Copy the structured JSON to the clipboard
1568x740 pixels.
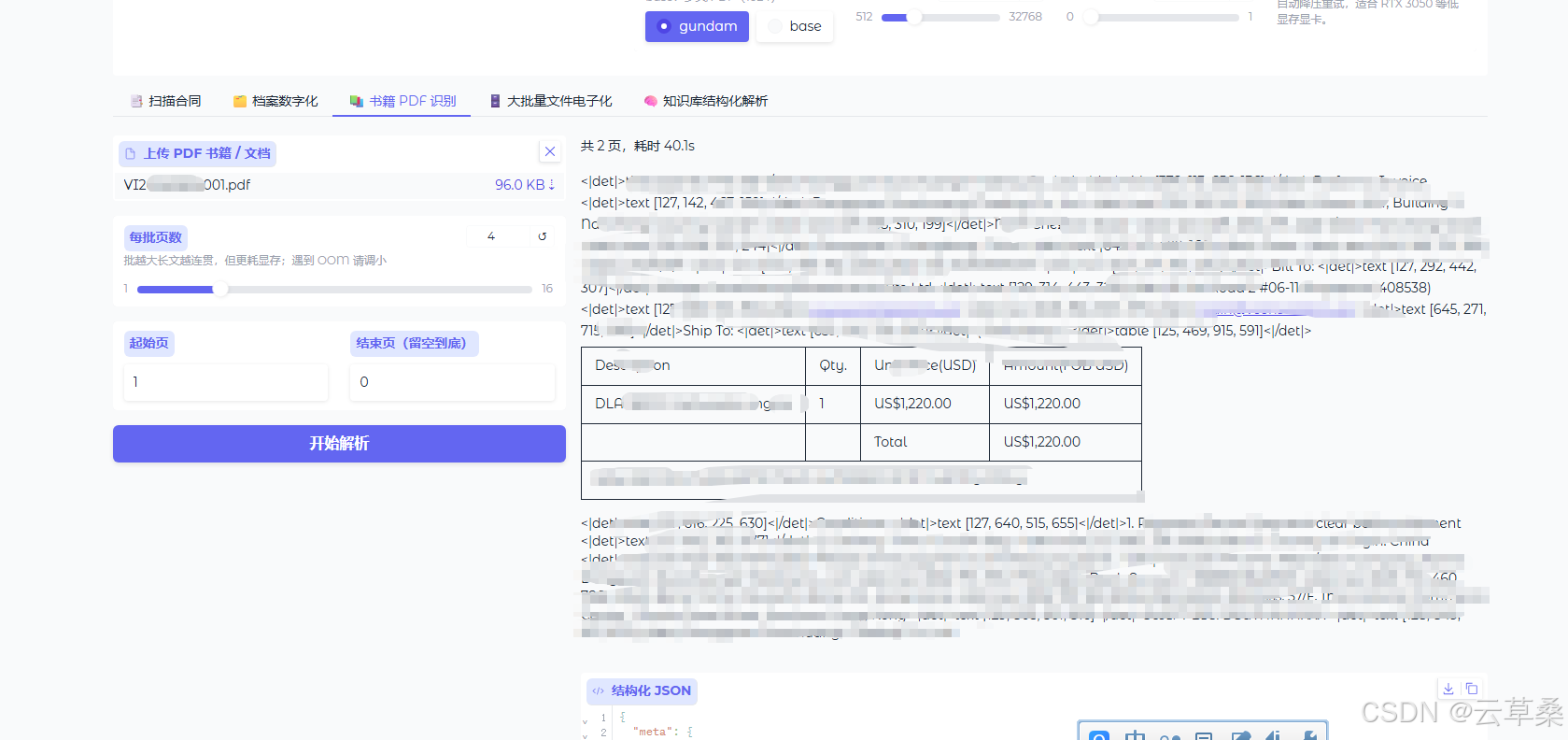click(x=1472, y=689)
